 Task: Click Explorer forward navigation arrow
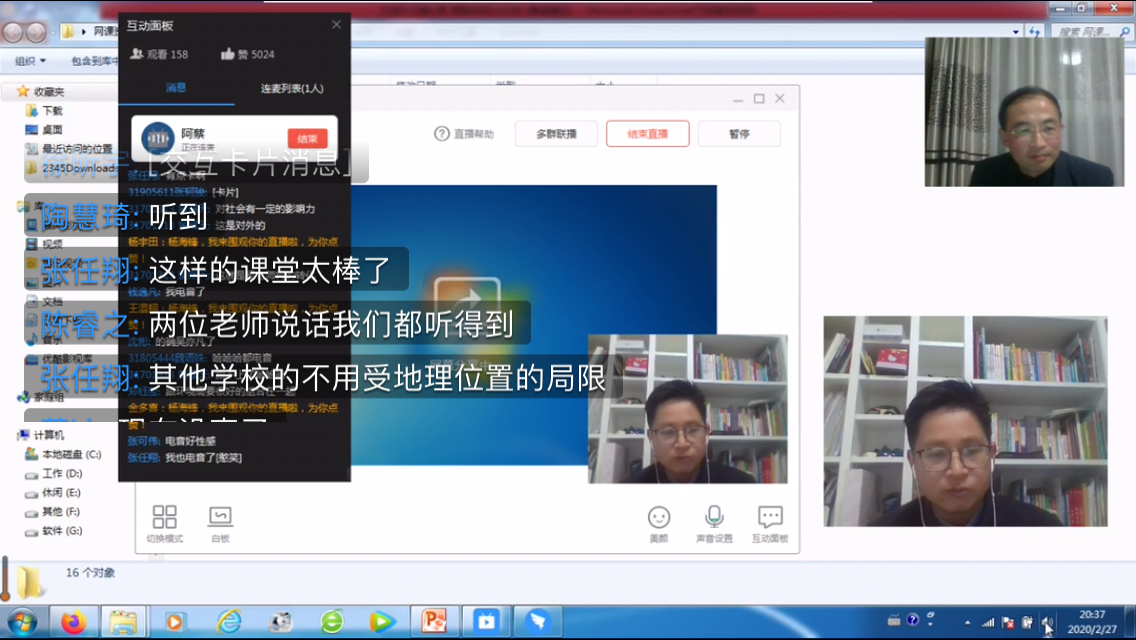pyautogui.click(x=36, y=32)
